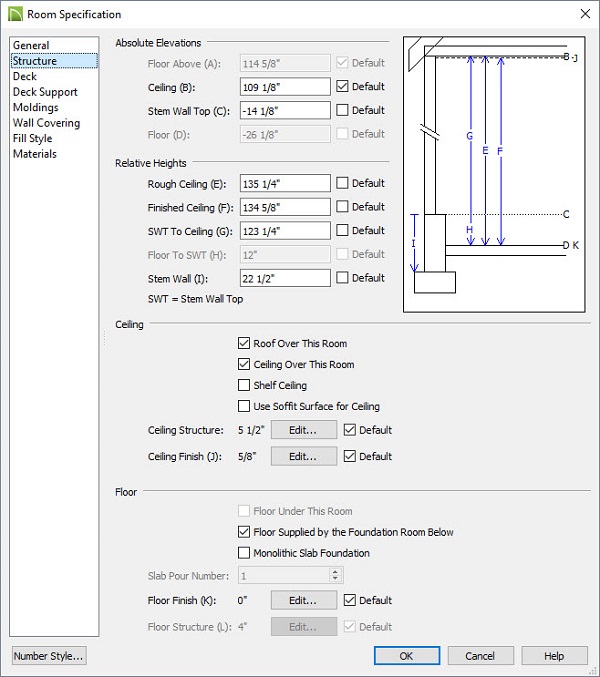Click the SWT To Ceiling (G) field
600x677 pixels.
(285, 231)
